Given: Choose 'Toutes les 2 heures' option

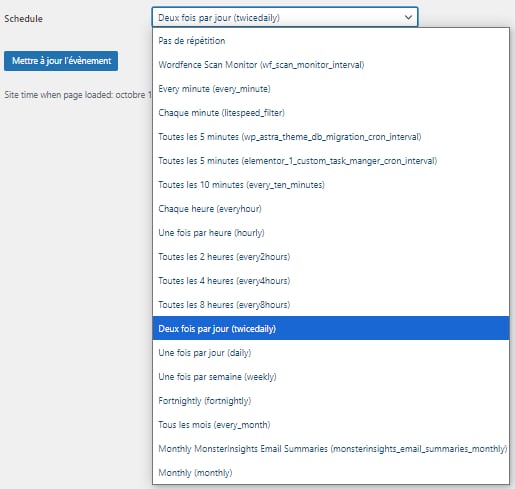Looking at the screenshot, I should coord(331,257).
